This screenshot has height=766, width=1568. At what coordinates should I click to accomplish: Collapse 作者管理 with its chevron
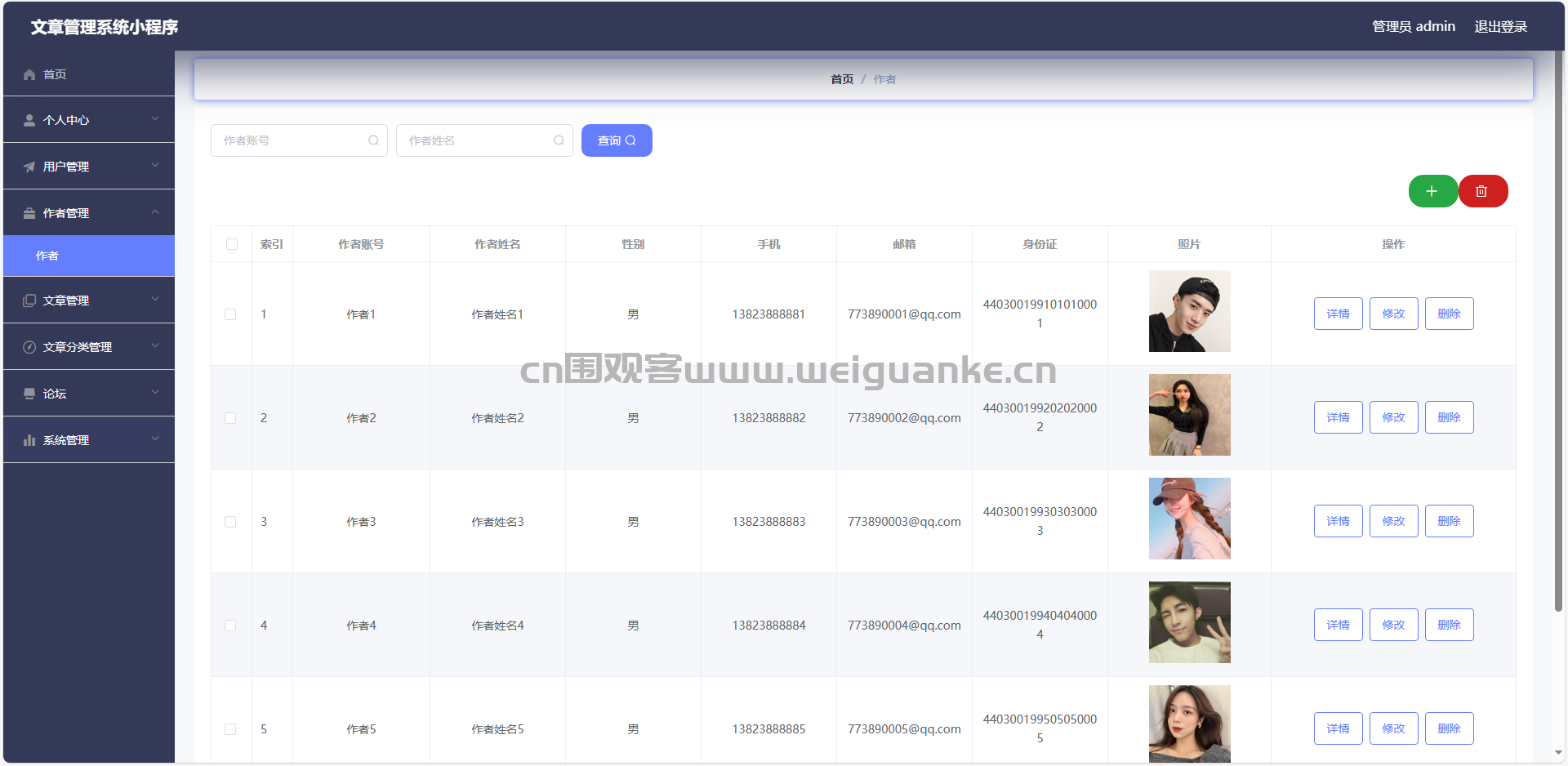(x=155, y=212)
